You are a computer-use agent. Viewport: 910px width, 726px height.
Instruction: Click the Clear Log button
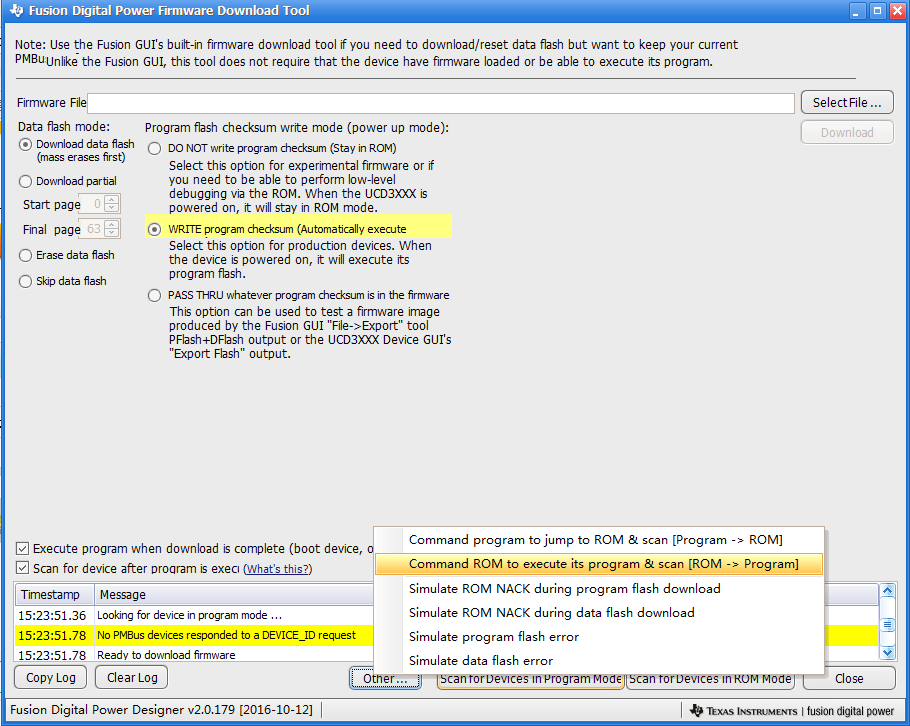(132, 677)
